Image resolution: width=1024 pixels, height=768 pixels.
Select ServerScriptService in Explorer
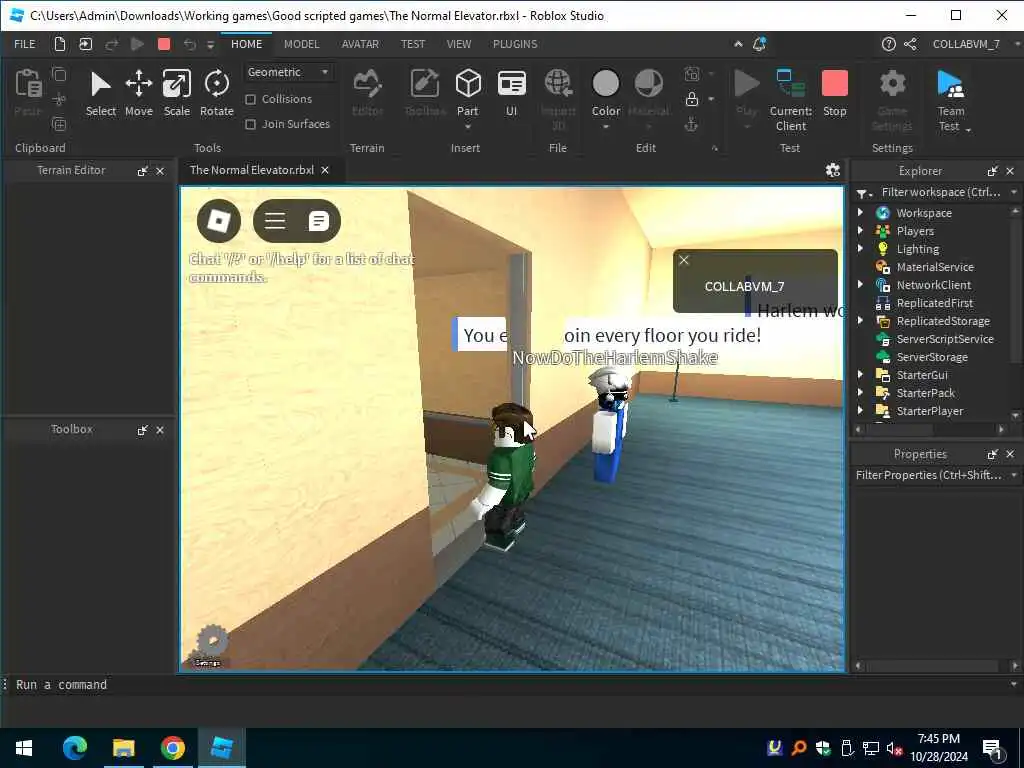[944, 338]
